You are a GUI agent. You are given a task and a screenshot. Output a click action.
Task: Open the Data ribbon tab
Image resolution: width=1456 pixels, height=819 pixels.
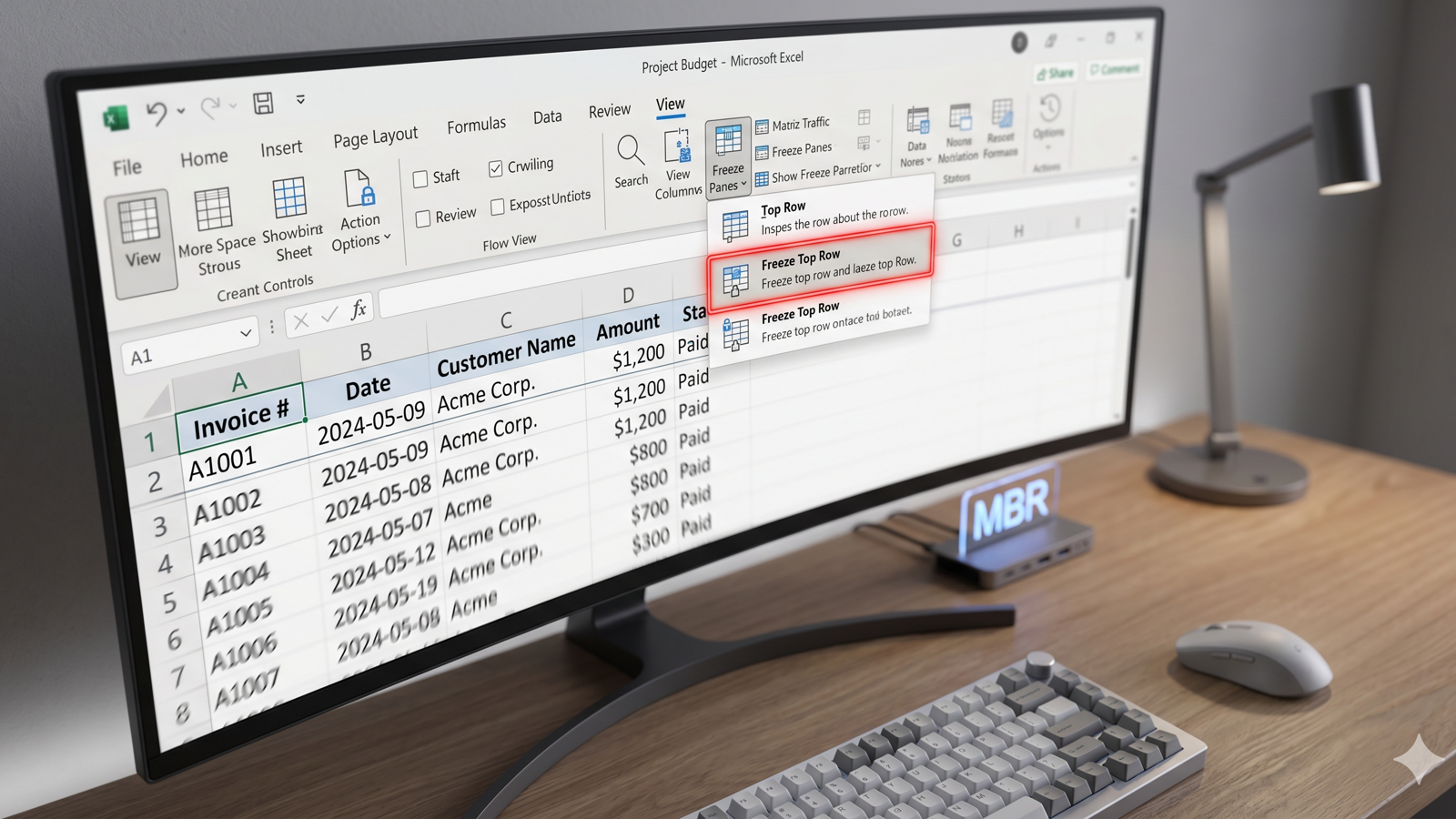[x=547, y=117]
